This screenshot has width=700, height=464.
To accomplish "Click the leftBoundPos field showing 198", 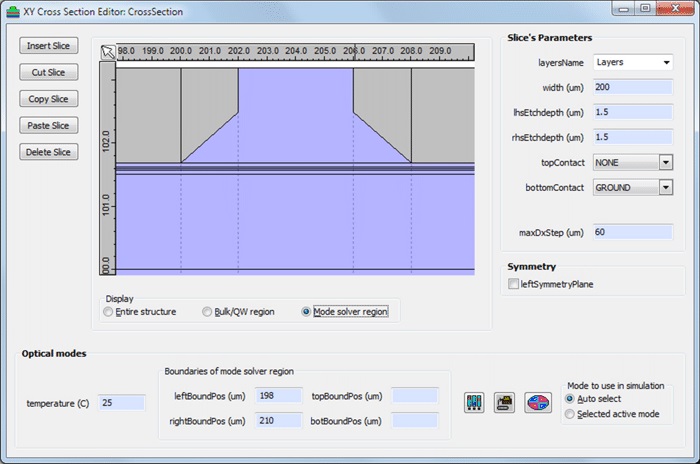I will pos(279,396).
